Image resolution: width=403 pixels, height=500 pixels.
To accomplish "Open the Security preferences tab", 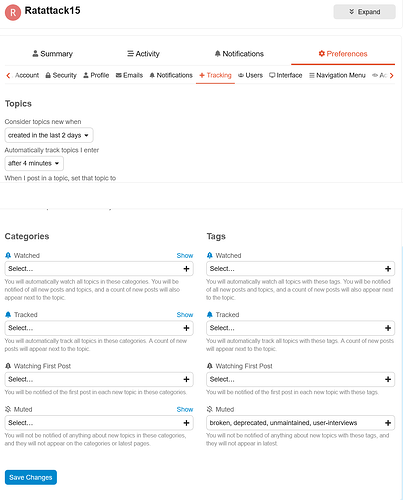I will tap(61, 75).
